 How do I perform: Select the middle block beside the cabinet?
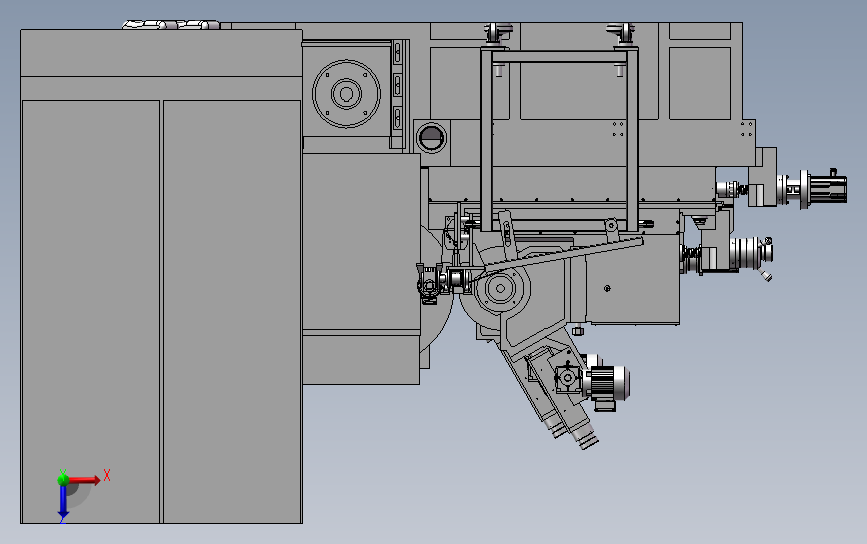[362, 242]
